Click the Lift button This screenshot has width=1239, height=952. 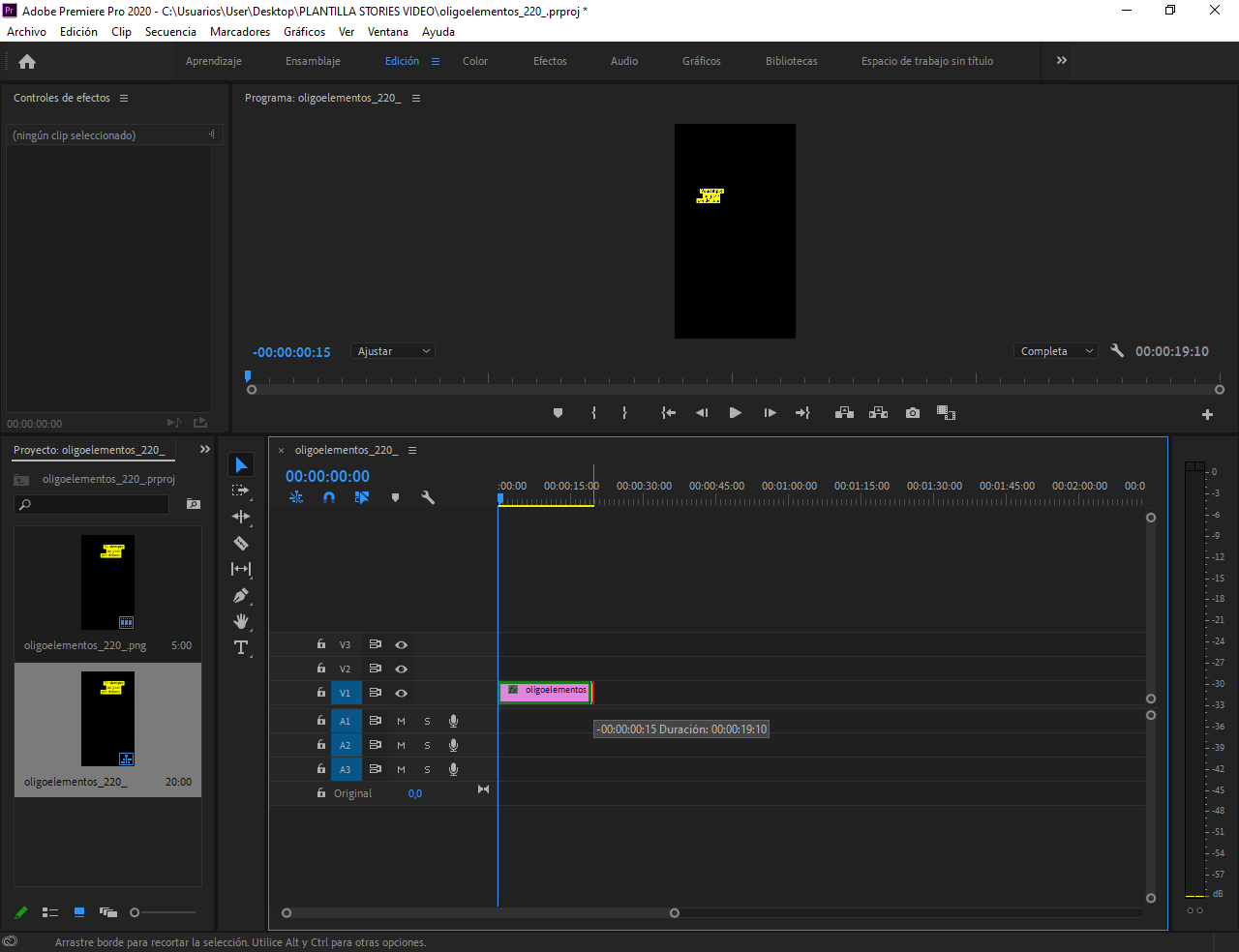point(844,413)
